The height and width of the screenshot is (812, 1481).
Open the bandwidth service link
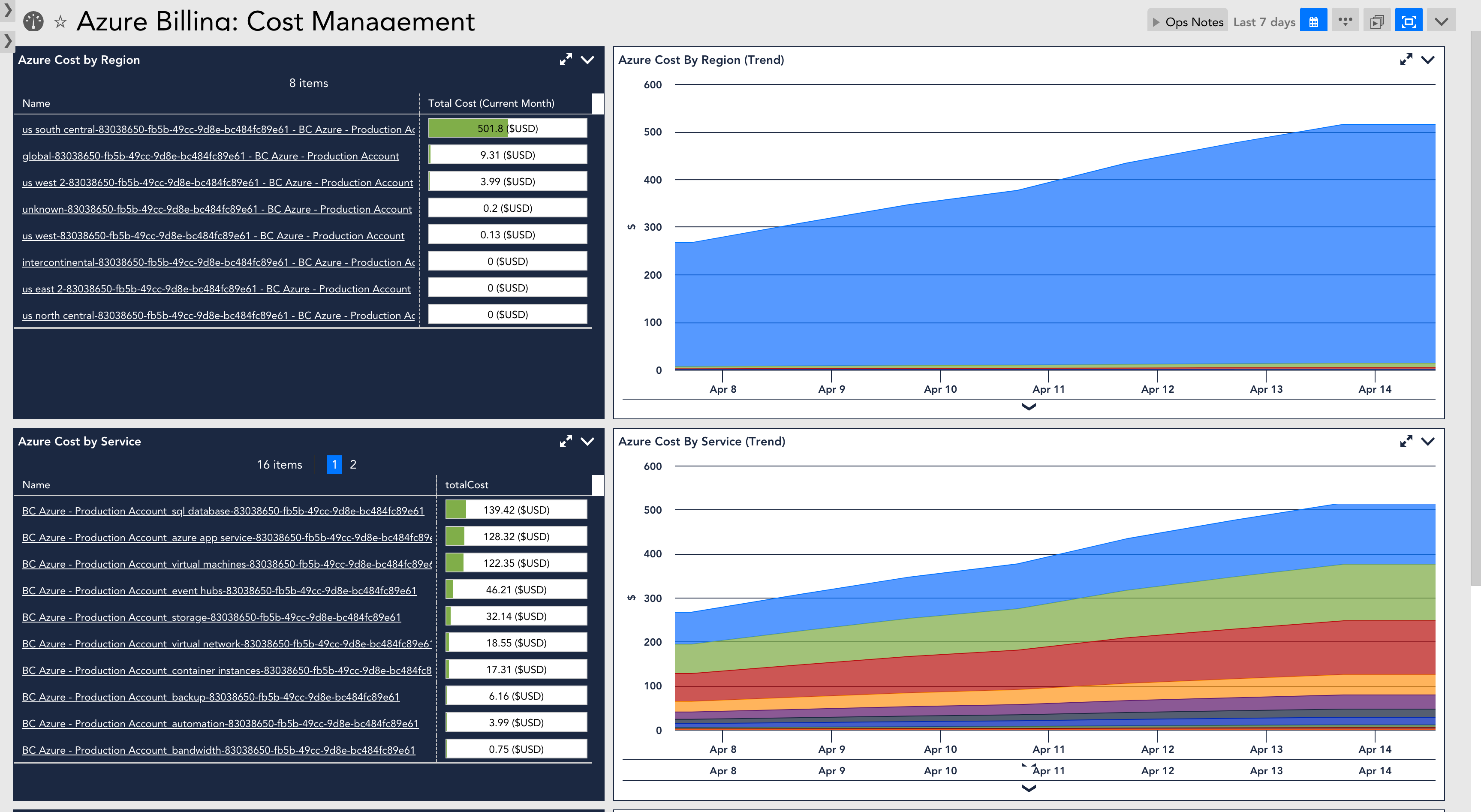219,750
